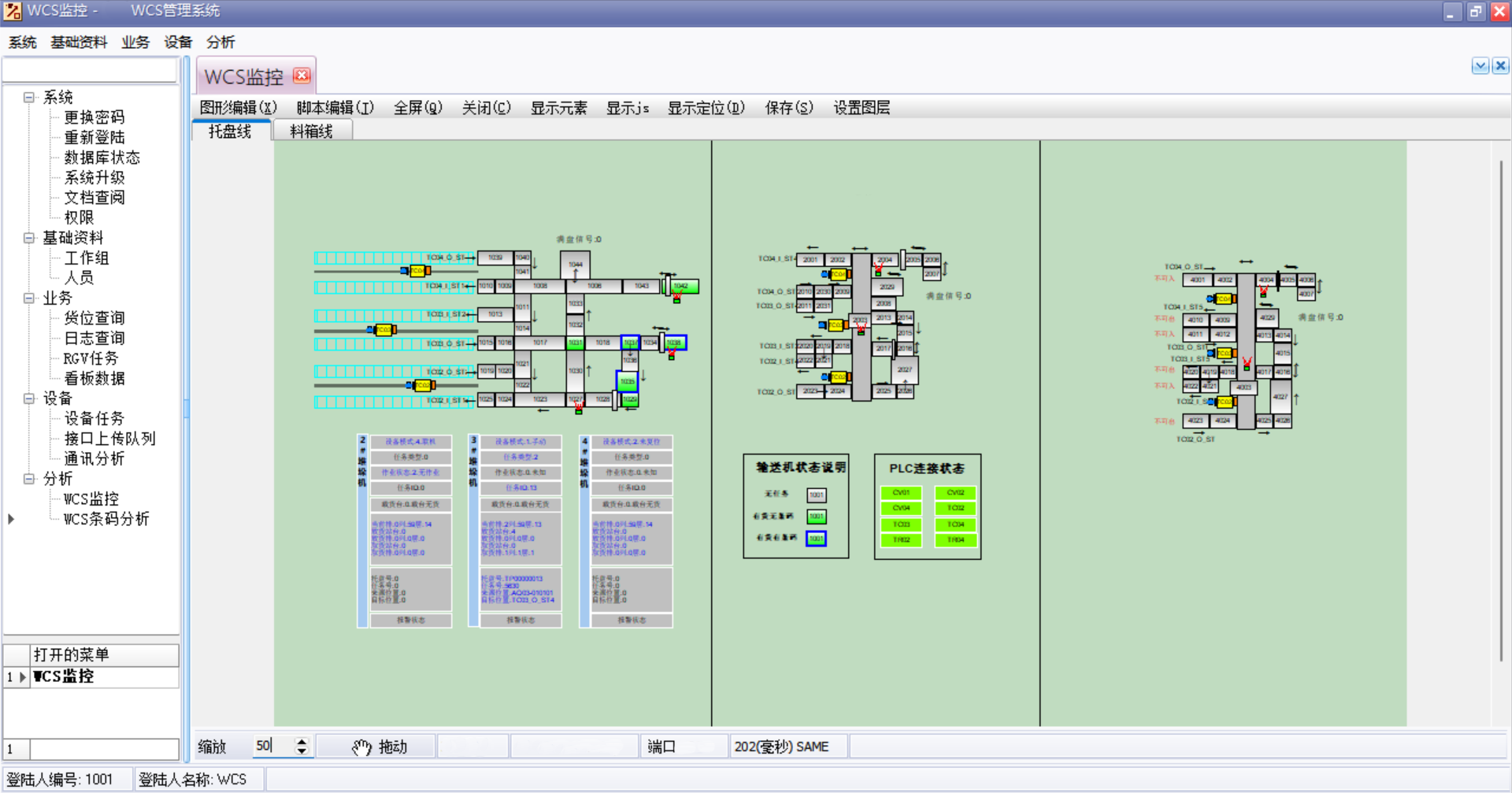Collapse the 系统 tree node
The image size is (1512, 793).
coord(29,98)
